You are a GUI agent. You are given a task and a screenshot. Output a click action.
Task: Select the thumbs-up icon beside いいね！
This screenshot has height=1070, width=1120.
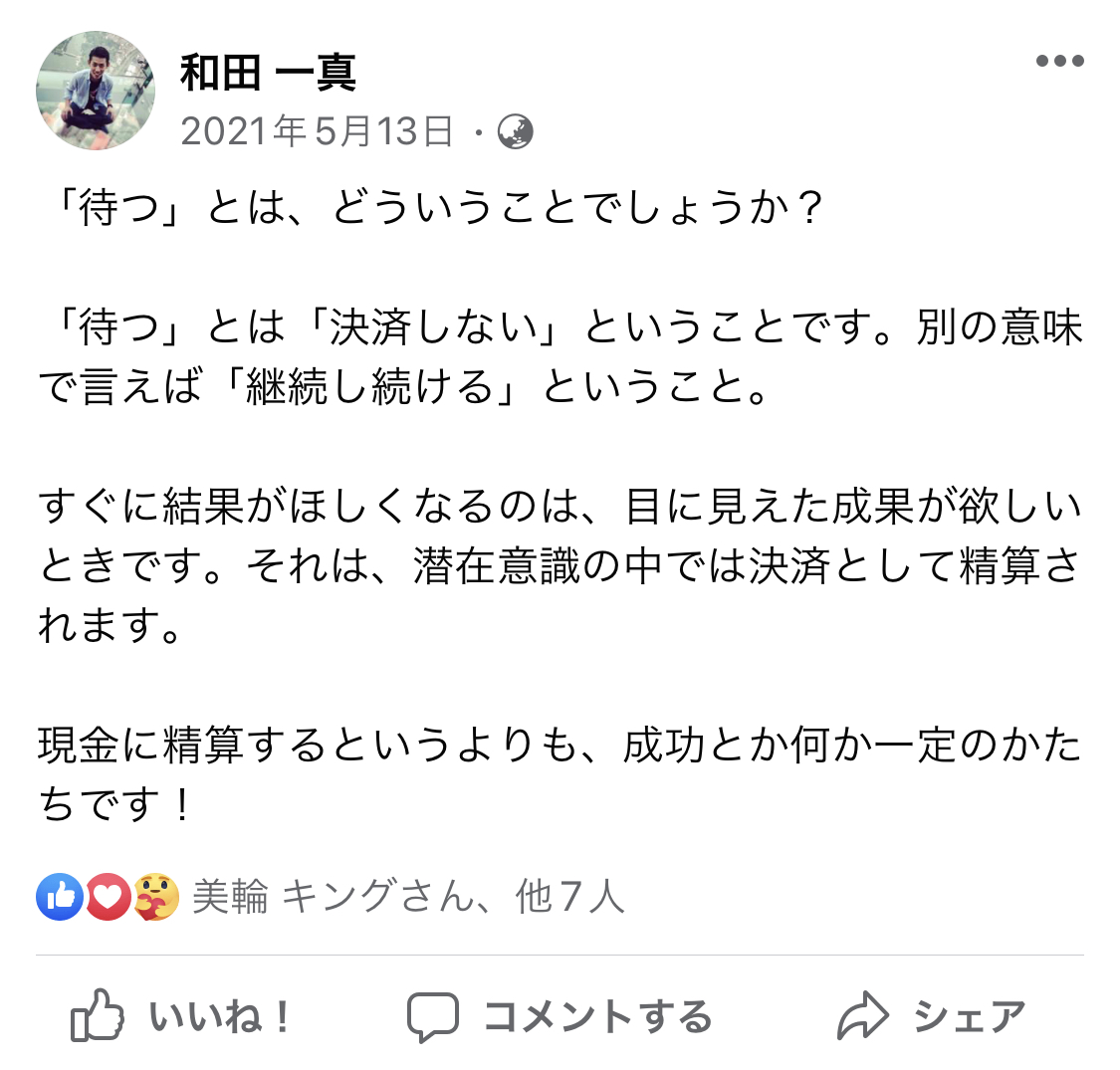[96, 1013]
